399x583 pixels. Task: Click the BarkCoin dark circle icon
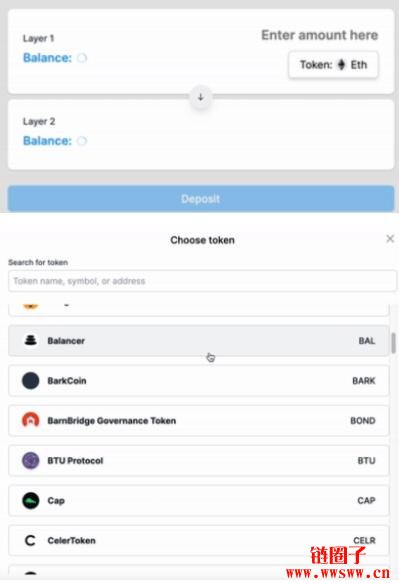coord(30,380)
